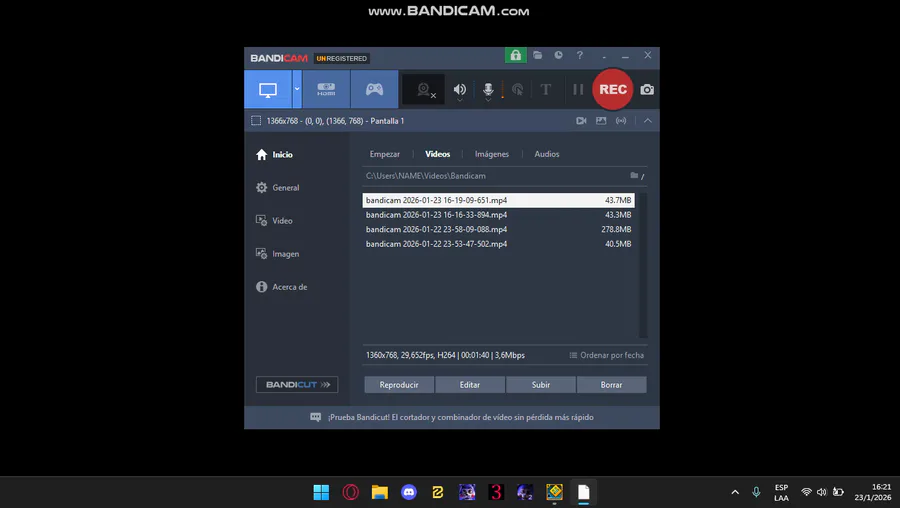
Task: Select file bandicam 2026-01-23 16-19-09-651.mp4
Action: pos(498,200)
